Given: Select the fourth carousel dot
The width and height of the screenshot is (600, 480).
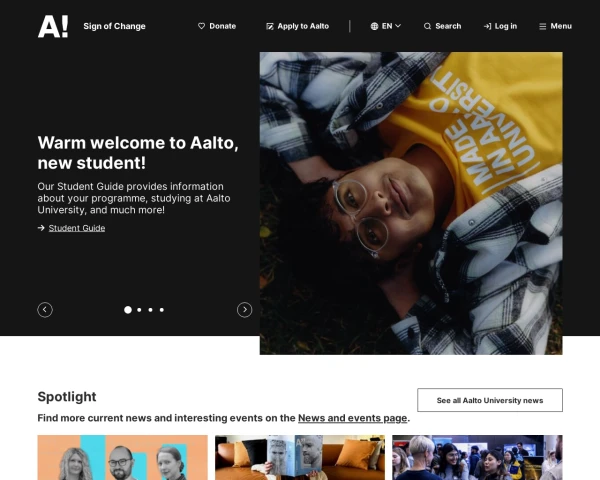Looking at the screenshot, I should click(162, 310).
